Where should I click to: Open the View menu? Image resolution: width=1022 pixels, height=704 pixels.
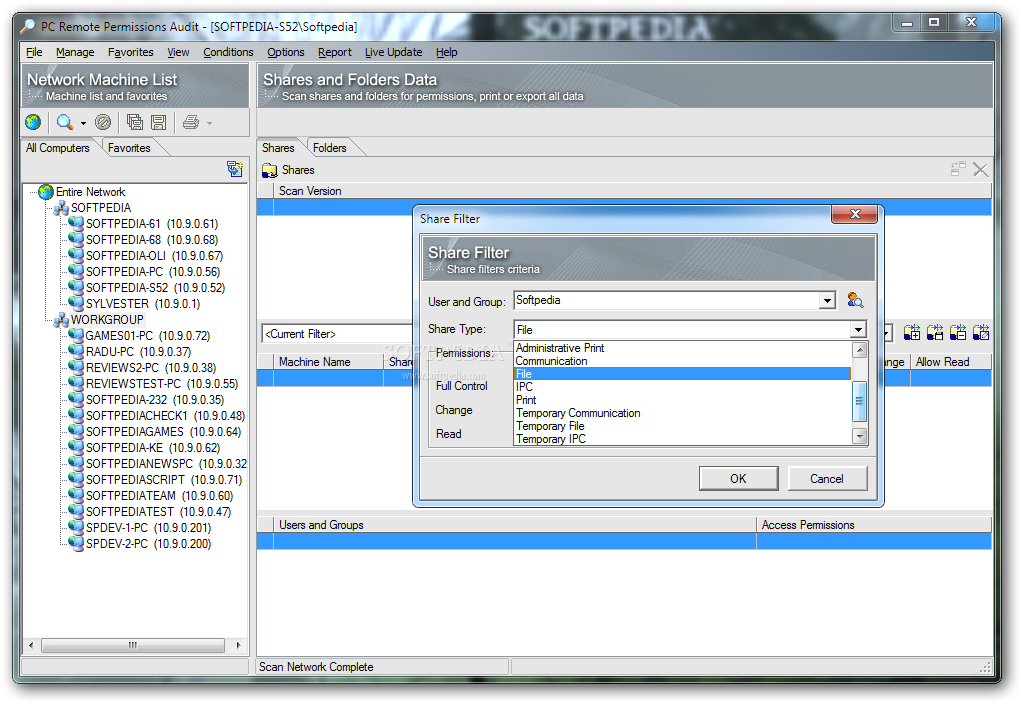pyautogui.click(x=178, y=52)
